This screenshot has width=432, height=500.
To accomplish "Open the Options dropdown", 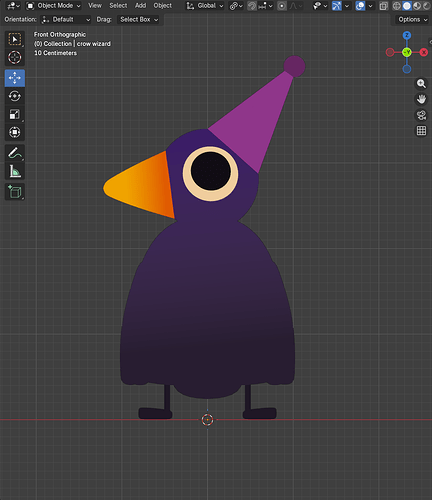I will 412,20.
